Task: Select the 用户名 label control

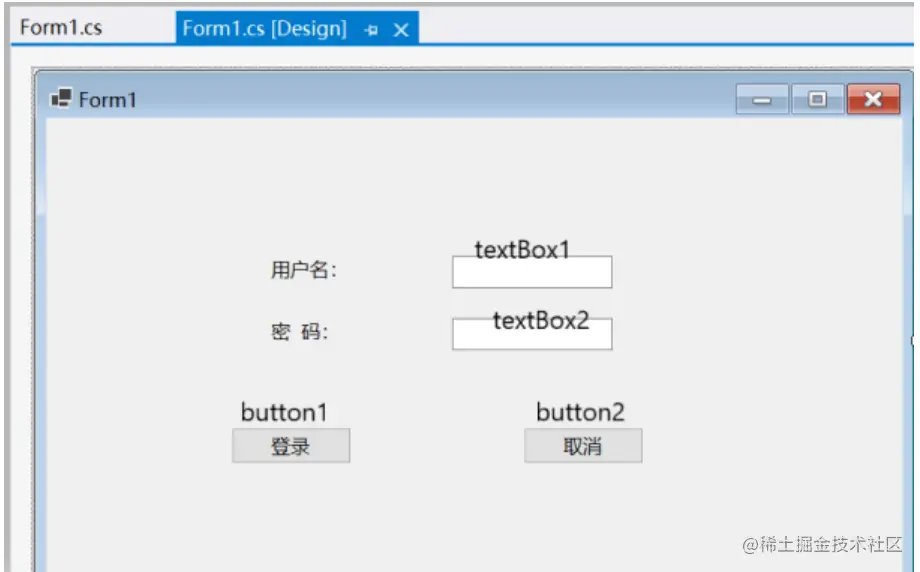Action: coord(303,270)
